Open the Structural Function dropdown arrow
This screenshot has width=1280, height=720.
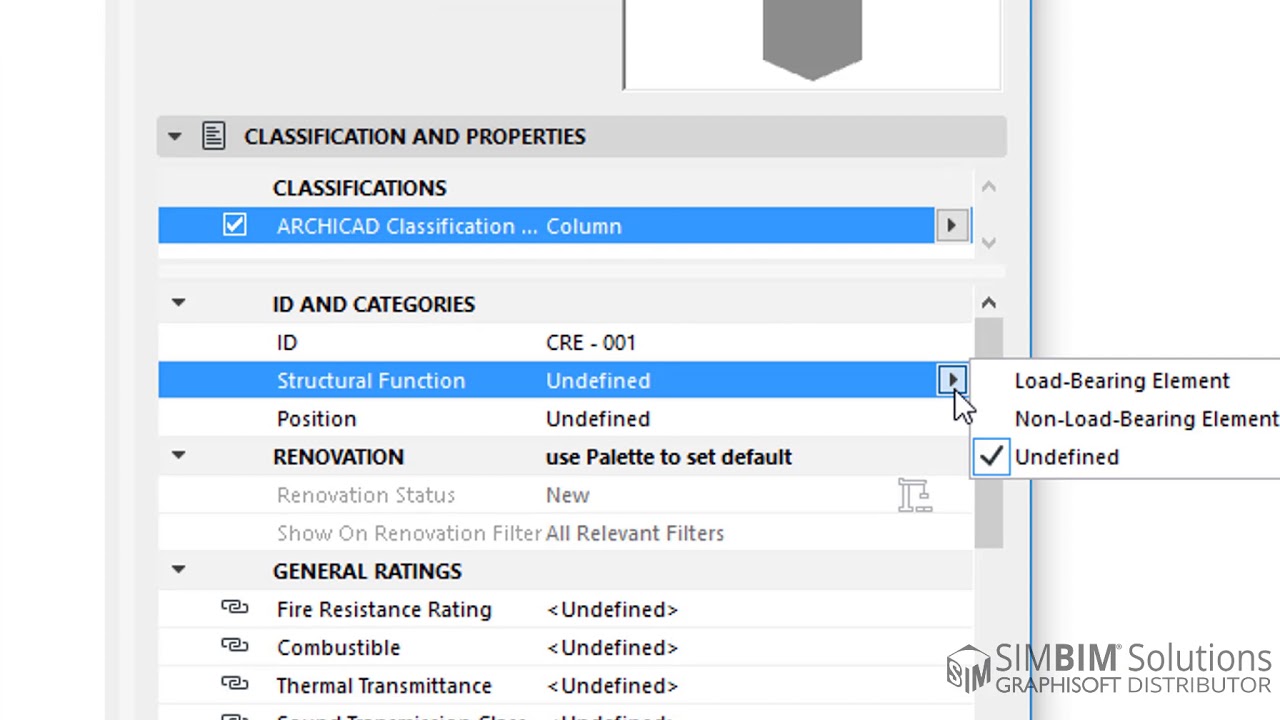tap(951, 380)
